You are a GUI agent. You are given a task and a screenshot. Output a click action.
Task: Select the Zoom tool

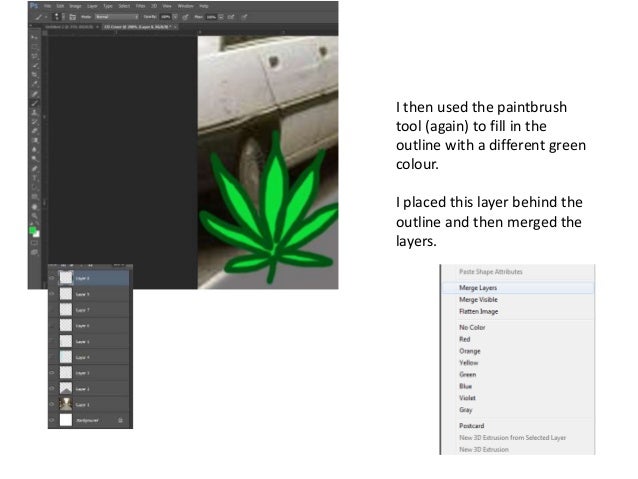tap(35, 216)
